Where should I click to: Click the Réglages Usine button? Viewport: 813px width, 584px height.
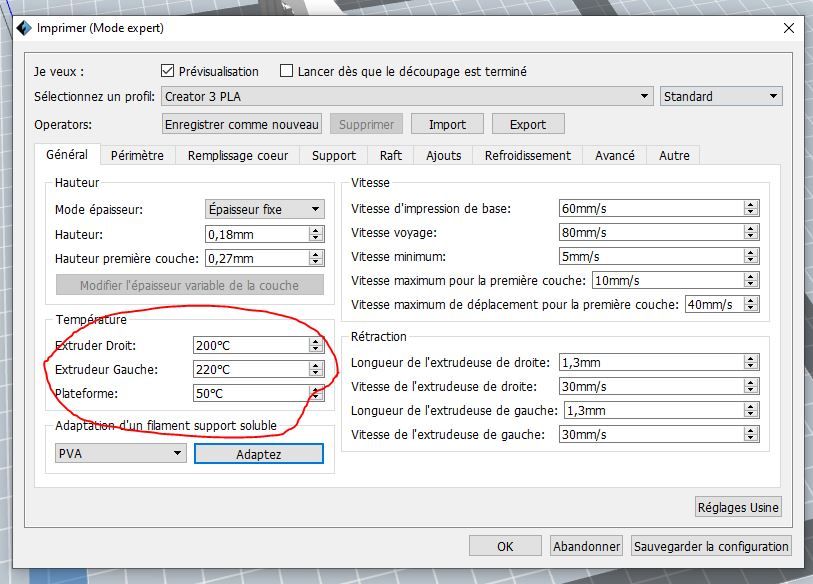(738, 507)
